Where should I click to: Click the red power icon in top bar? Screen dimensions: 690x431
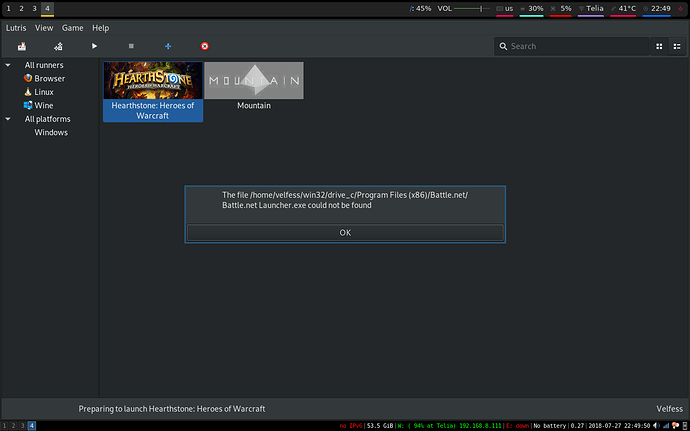coord(681,8)
